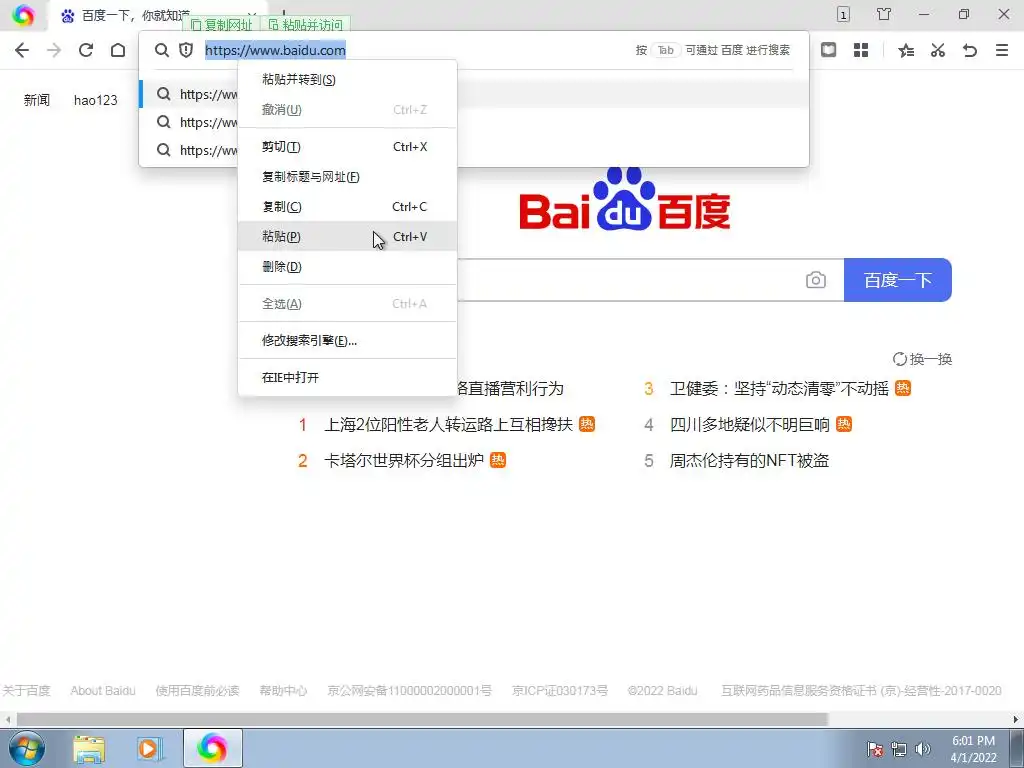Open the Windows Start button

[27, 749]
